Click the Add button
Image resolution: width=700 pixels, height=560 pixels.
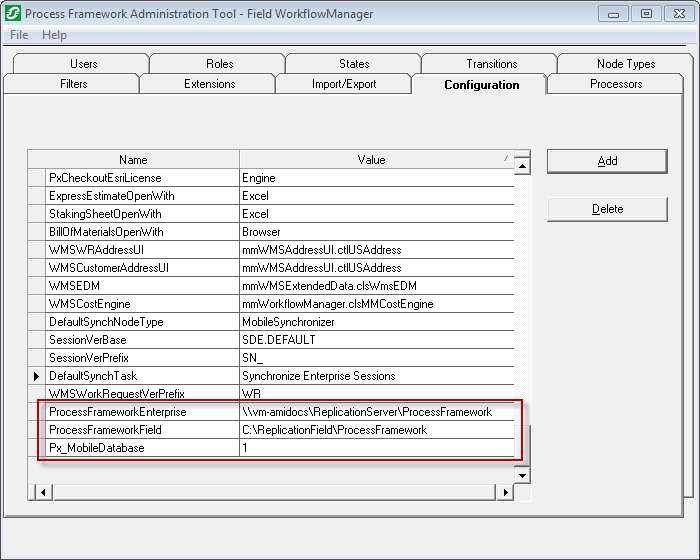pos(607,161)
